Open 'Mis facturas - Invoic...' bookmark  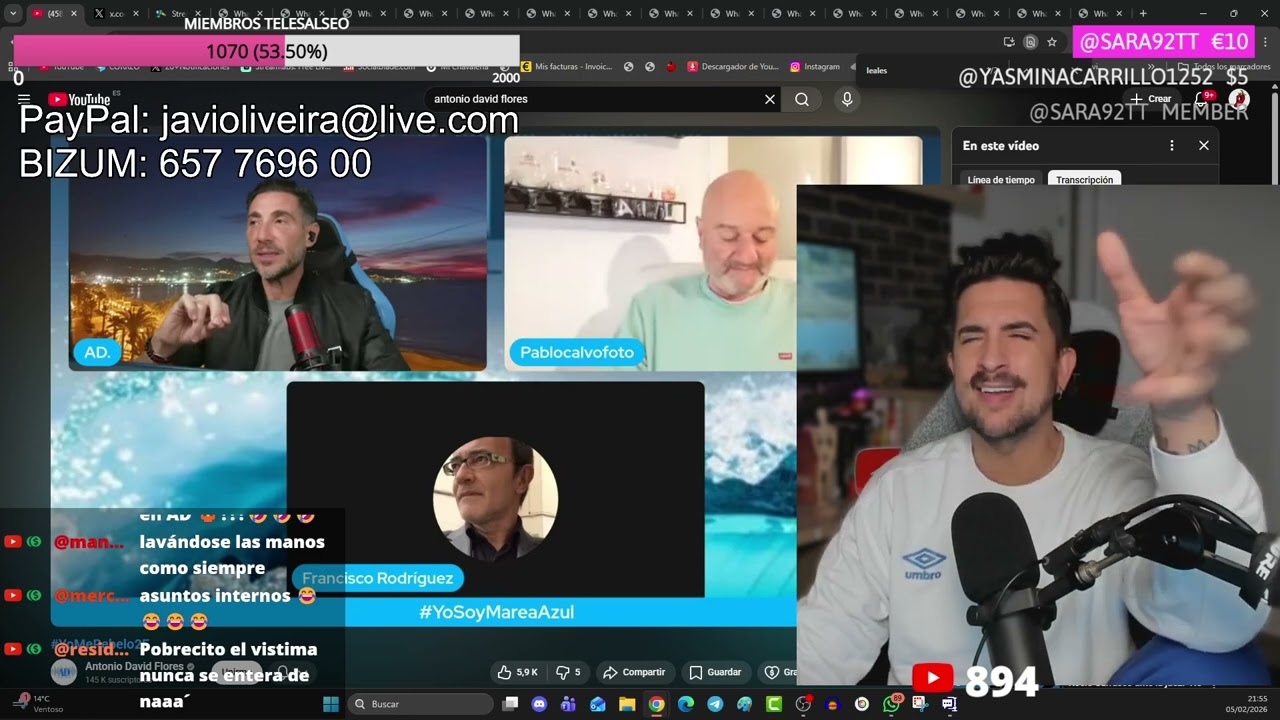tap(566, 67)
